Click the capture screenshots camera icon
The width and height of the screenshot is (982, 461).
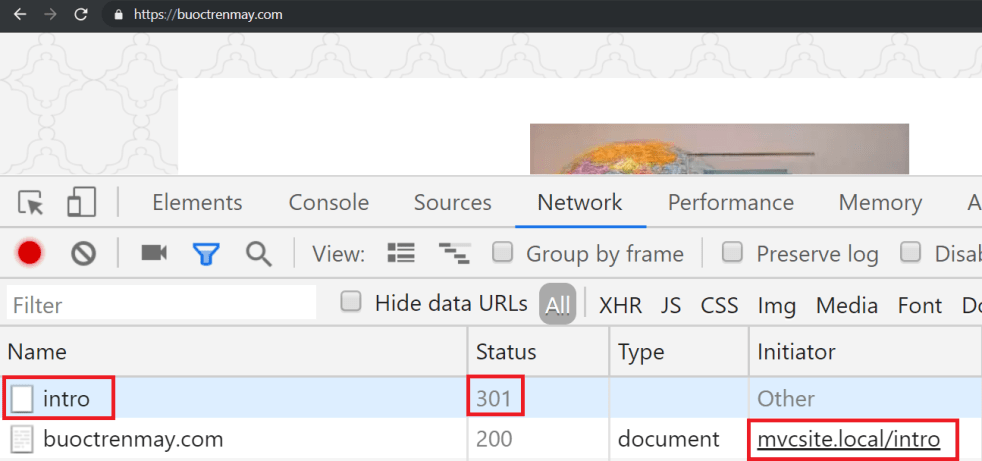tap(154, 253)
